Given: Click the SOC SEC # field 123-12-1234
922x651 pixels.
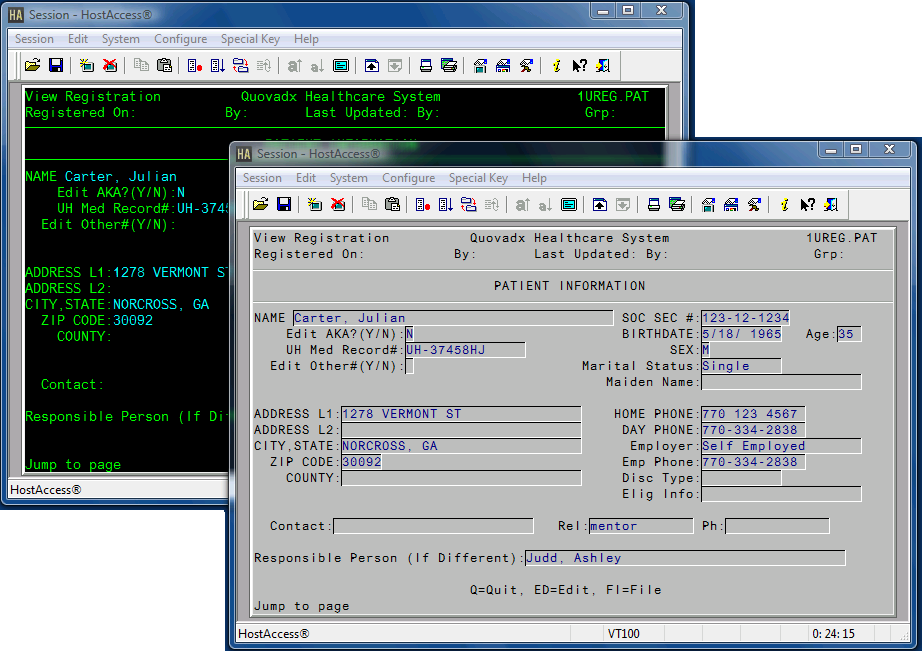Looking at the screenshot, I should pyautogui.click(x=745, y=318).
